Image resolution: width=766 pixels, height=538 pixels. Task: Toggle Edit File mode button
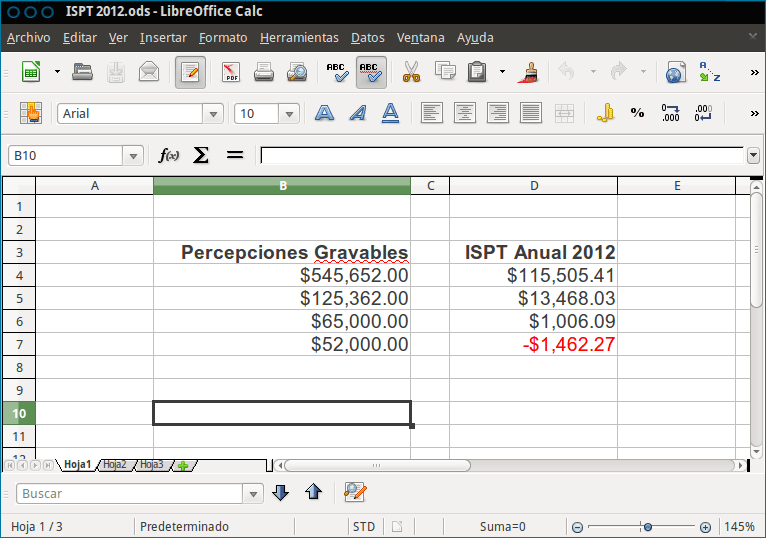point(190,72)
